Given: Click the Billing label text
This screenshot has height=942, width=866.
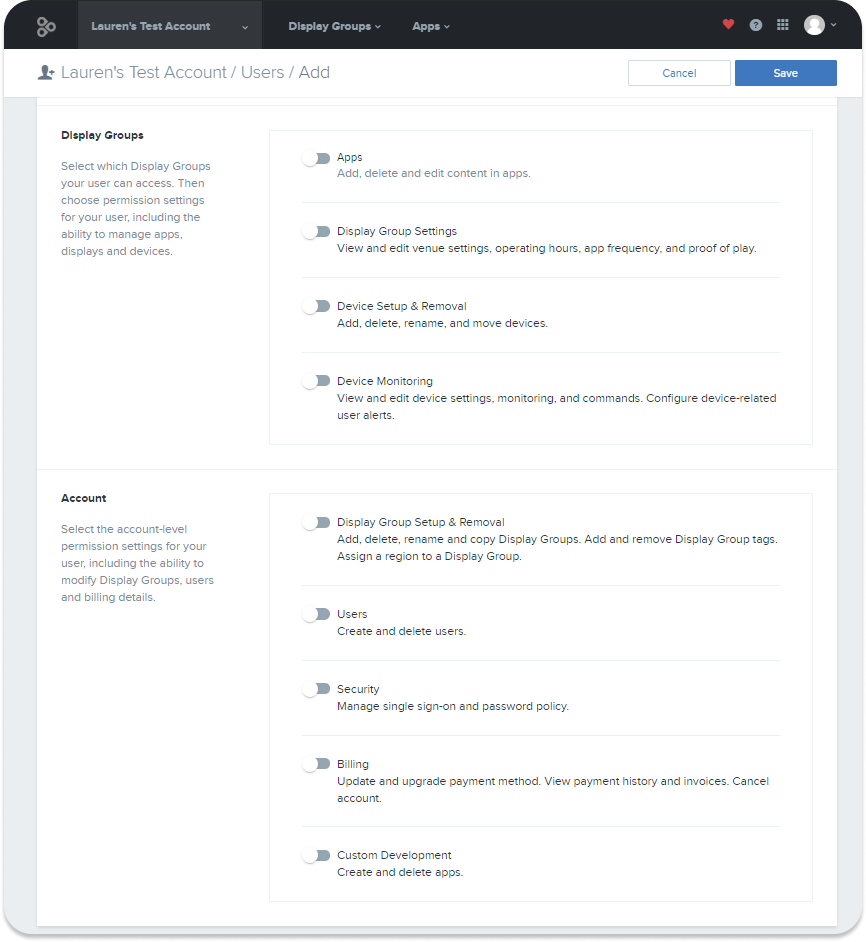Looking at the screenshot, I should click(x=353, y=764).
